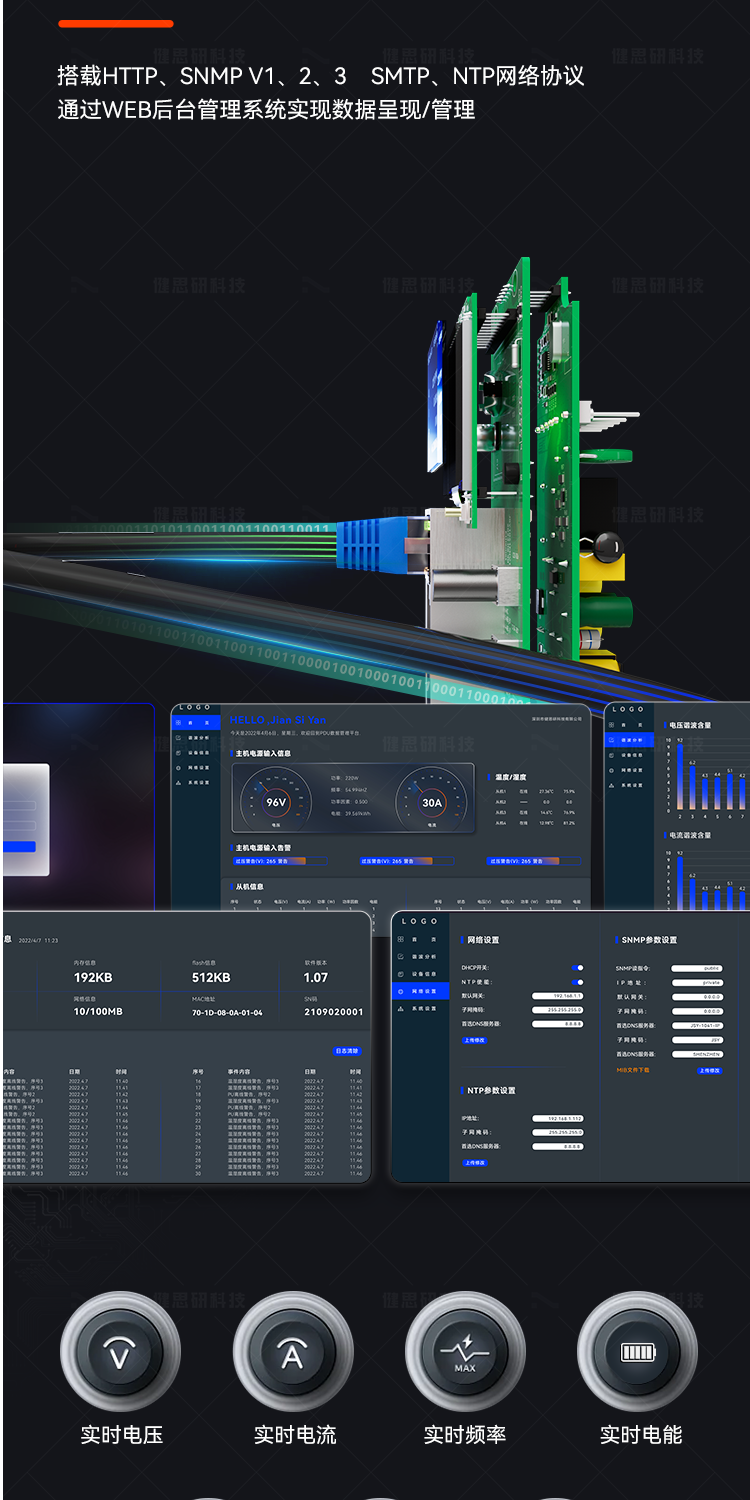The image size is (750, 1500).
Task: Click the SNMP读指令 field showing public
Action: [696, 968]
